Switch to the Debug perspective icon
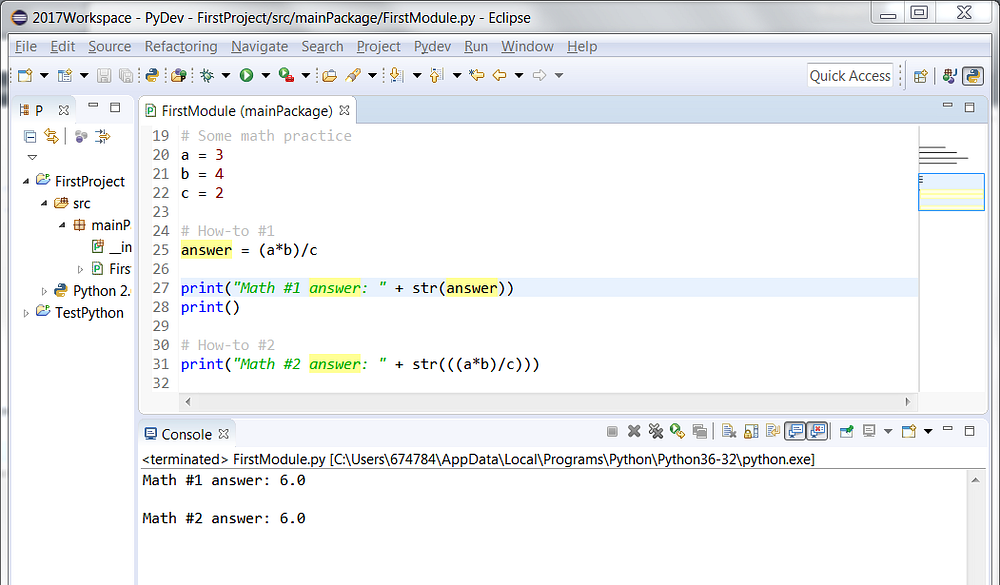The height and width of the screenshot is (585, 1000). (950, 76)
